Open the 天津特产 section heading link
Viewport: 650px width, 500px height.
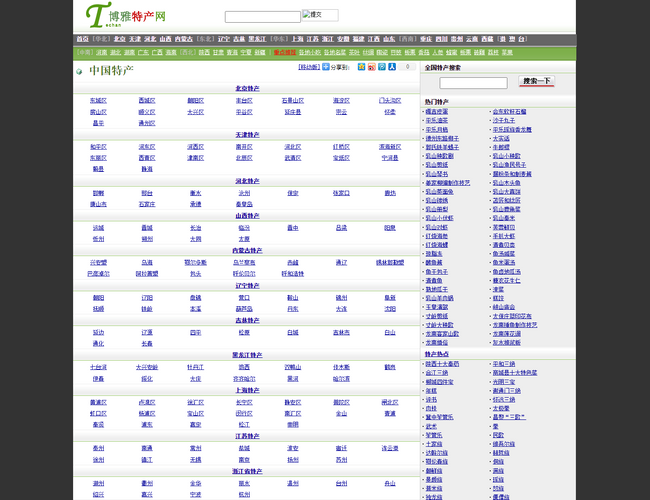(245, 134)
